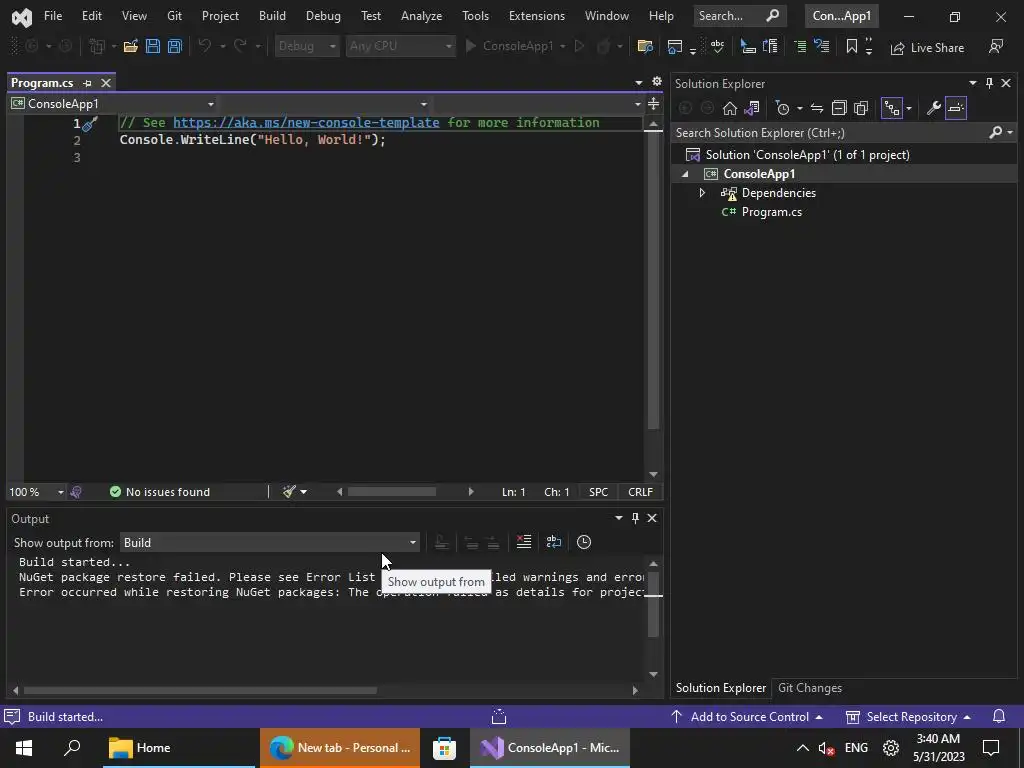The height and width of the screenshot is (768, 1024).
Task: Open the Any CPU platform dropdown
Action: click(400, 46)
